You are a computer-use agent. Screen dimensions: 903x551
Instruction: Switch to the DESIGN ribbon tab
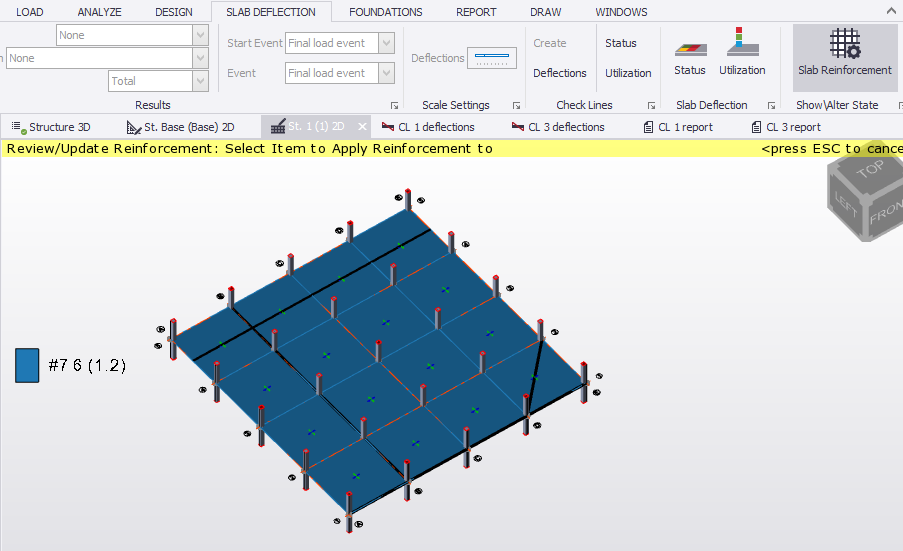(173, 12)
